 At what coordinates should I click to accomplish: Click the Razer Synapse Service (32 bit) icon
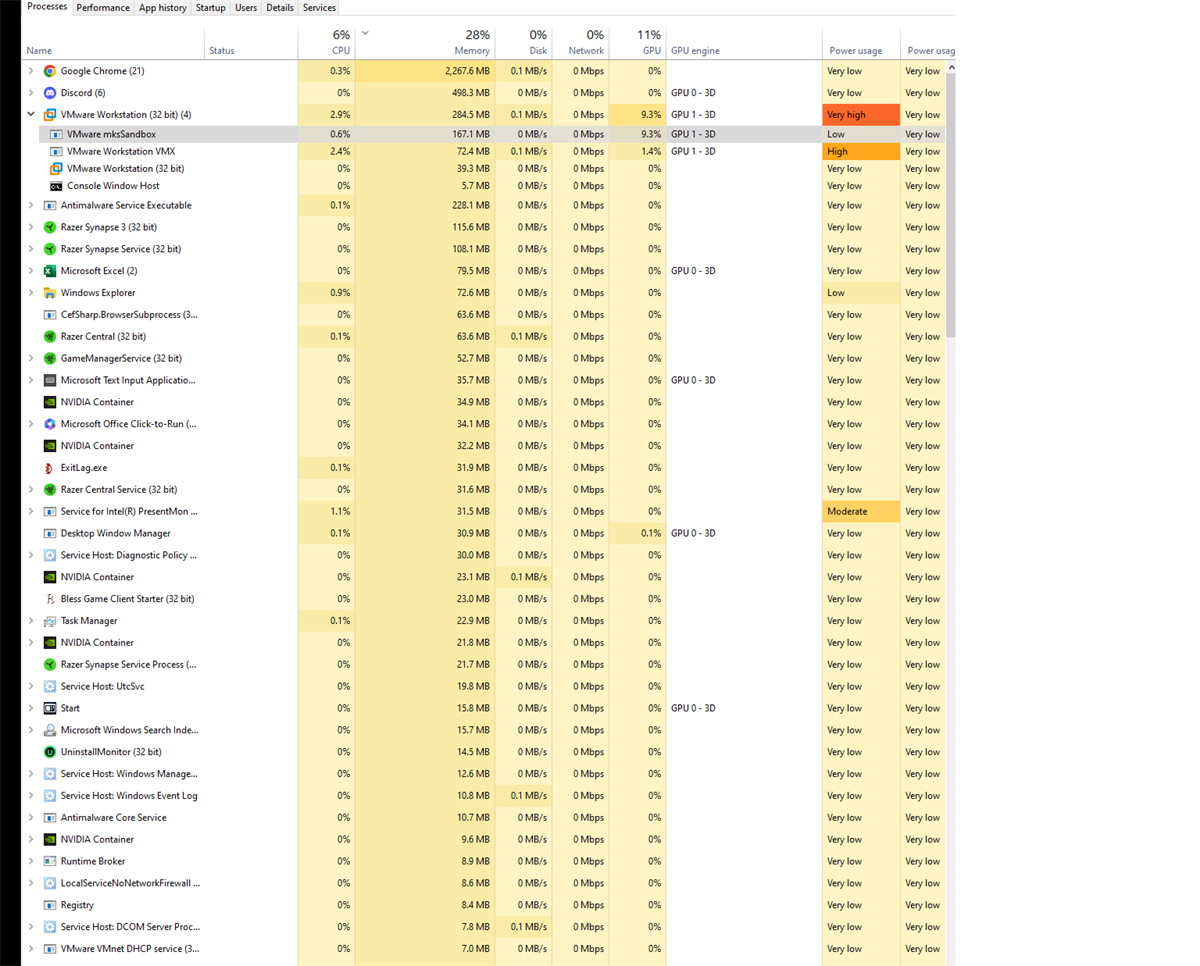pos(50,249)
